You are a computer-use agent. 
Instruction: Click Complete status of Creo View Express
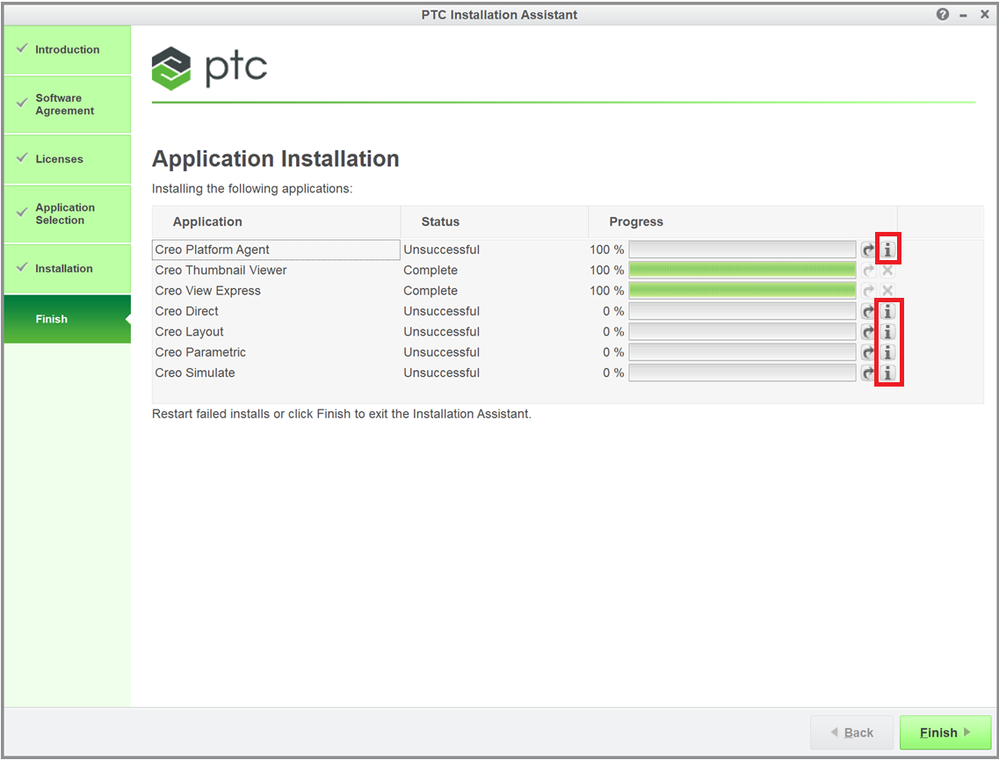pos(431,290)
